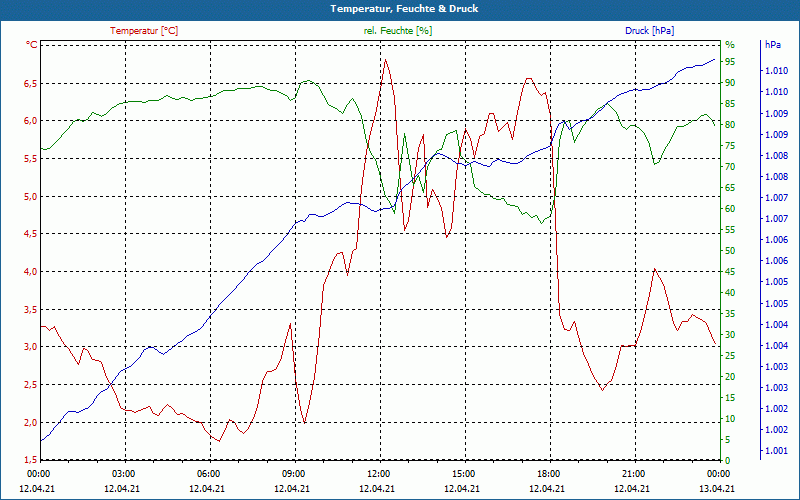Click the 5,5 tick on temperature axis

[31, 159]
